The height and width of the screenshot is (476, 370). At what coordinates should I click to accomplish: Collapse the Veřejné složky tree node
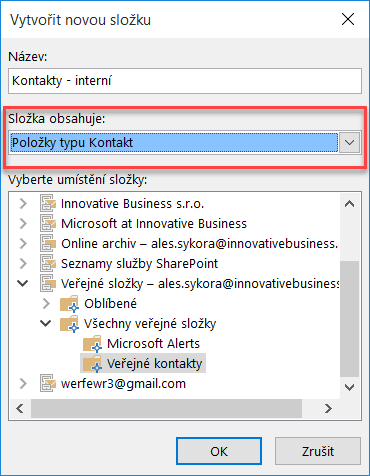tap(23, 283)
